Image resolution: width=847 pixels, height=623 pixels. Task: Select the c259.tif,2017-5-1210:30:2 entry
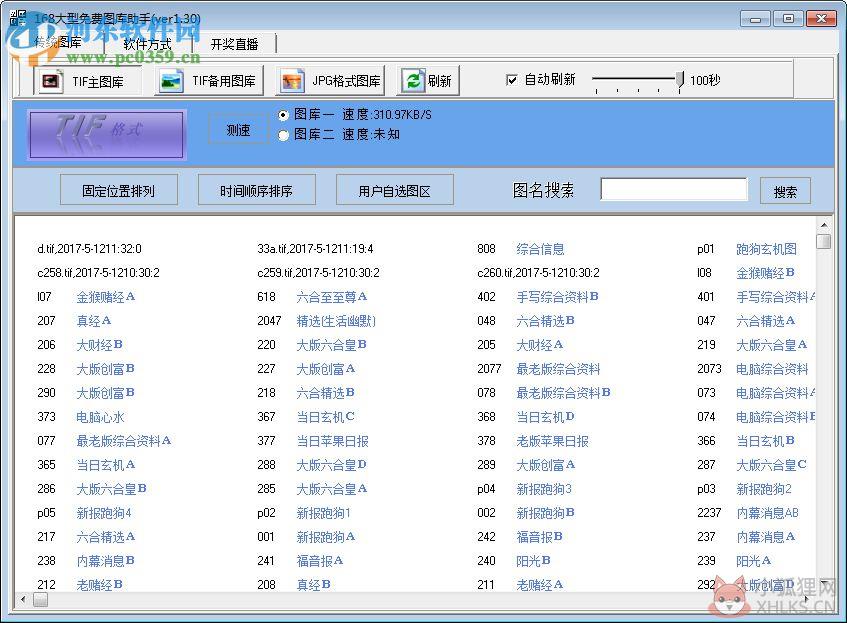[319, 273]
